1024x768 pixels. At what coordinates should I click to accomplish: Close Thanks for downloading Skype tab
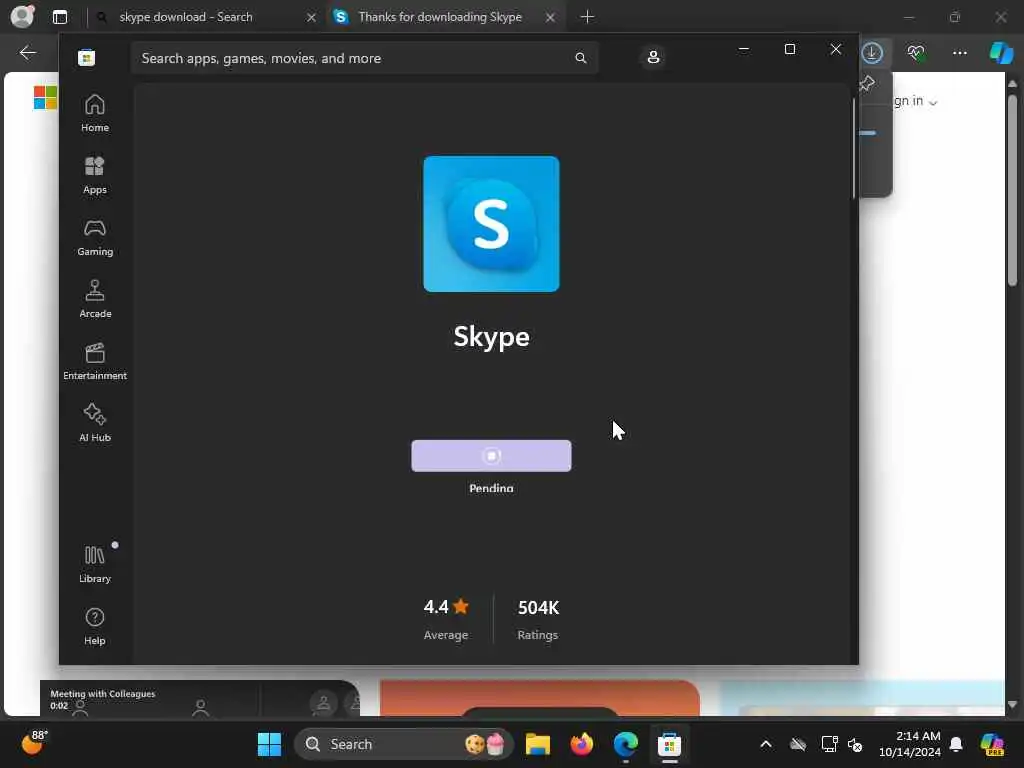click(551, 18)
